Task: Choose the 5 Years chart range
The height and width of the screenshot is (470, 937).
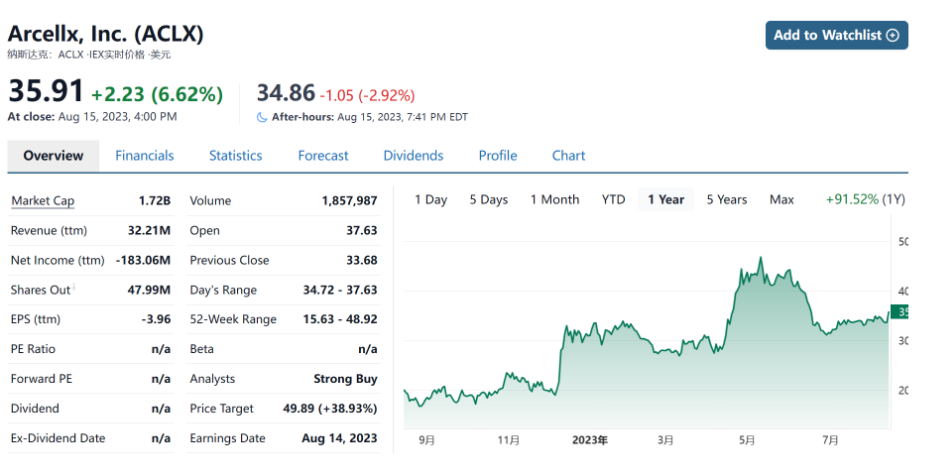Action: [726, 200]
